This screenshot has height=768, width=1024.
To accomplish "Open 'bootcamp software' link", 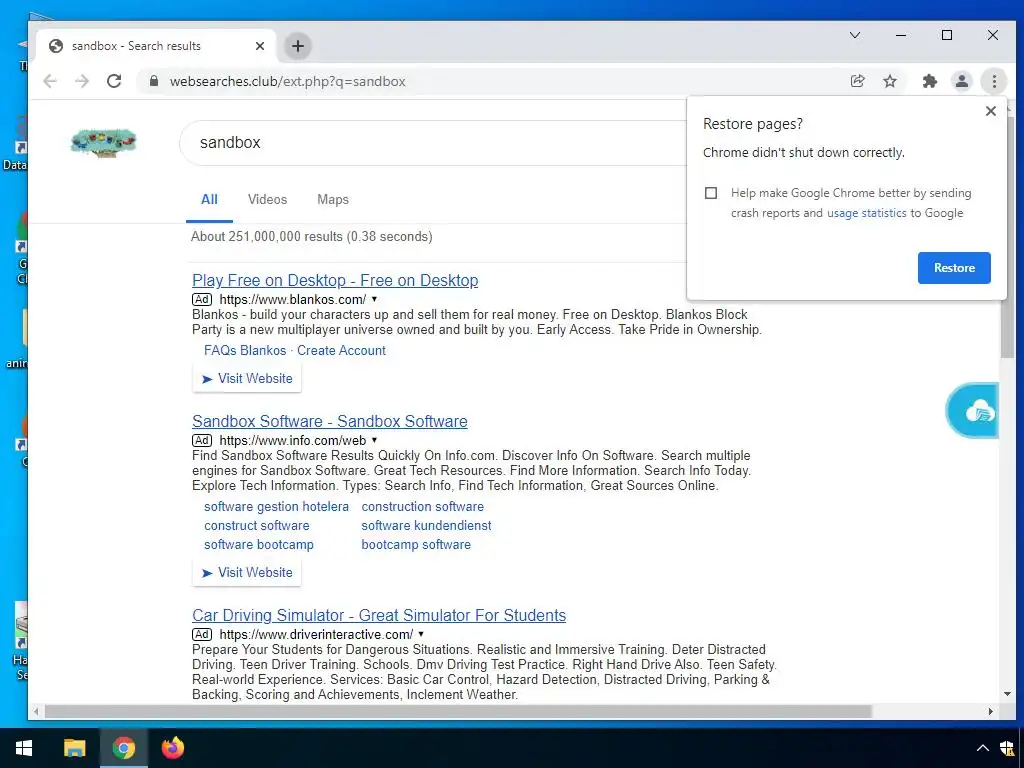I will tap(416, 544).
